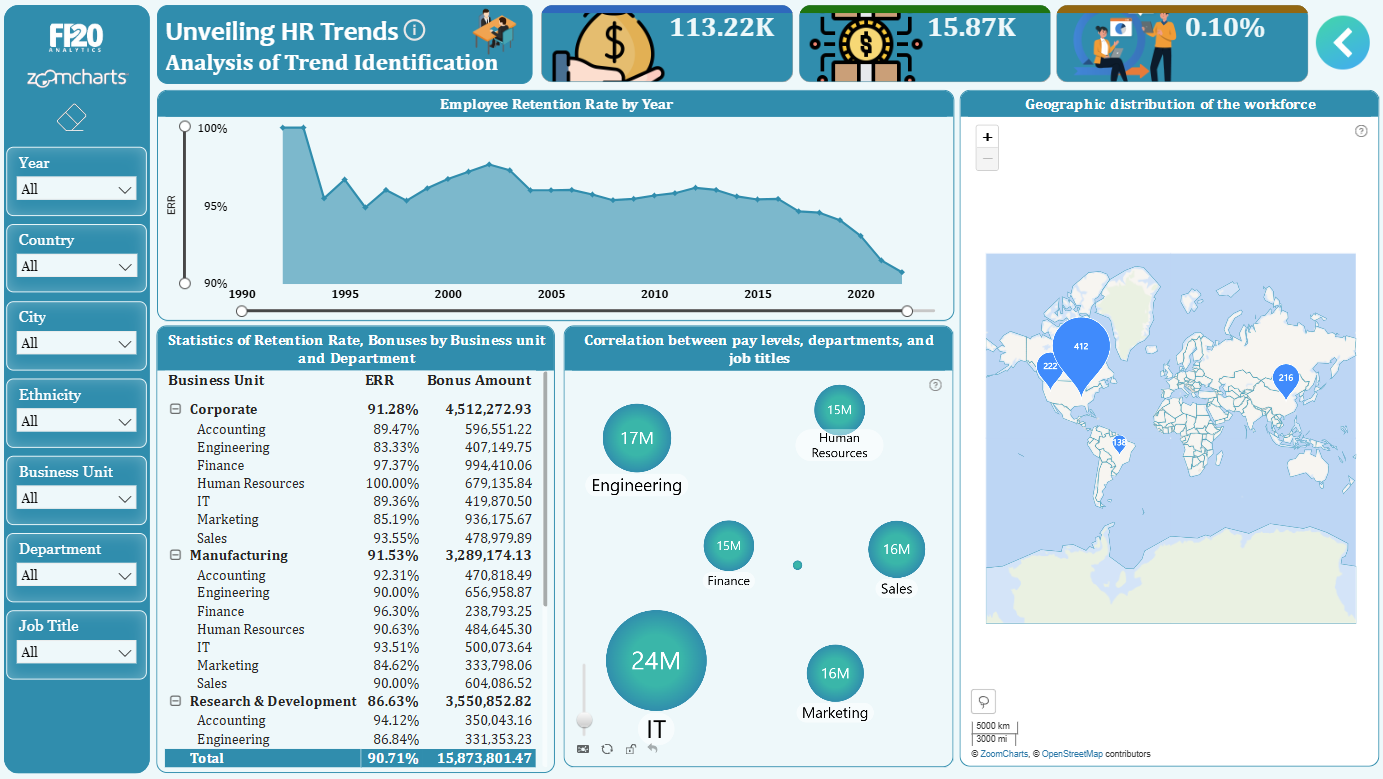Click the teal back arrow button

pyautogui.click(x=1342, y=42)
